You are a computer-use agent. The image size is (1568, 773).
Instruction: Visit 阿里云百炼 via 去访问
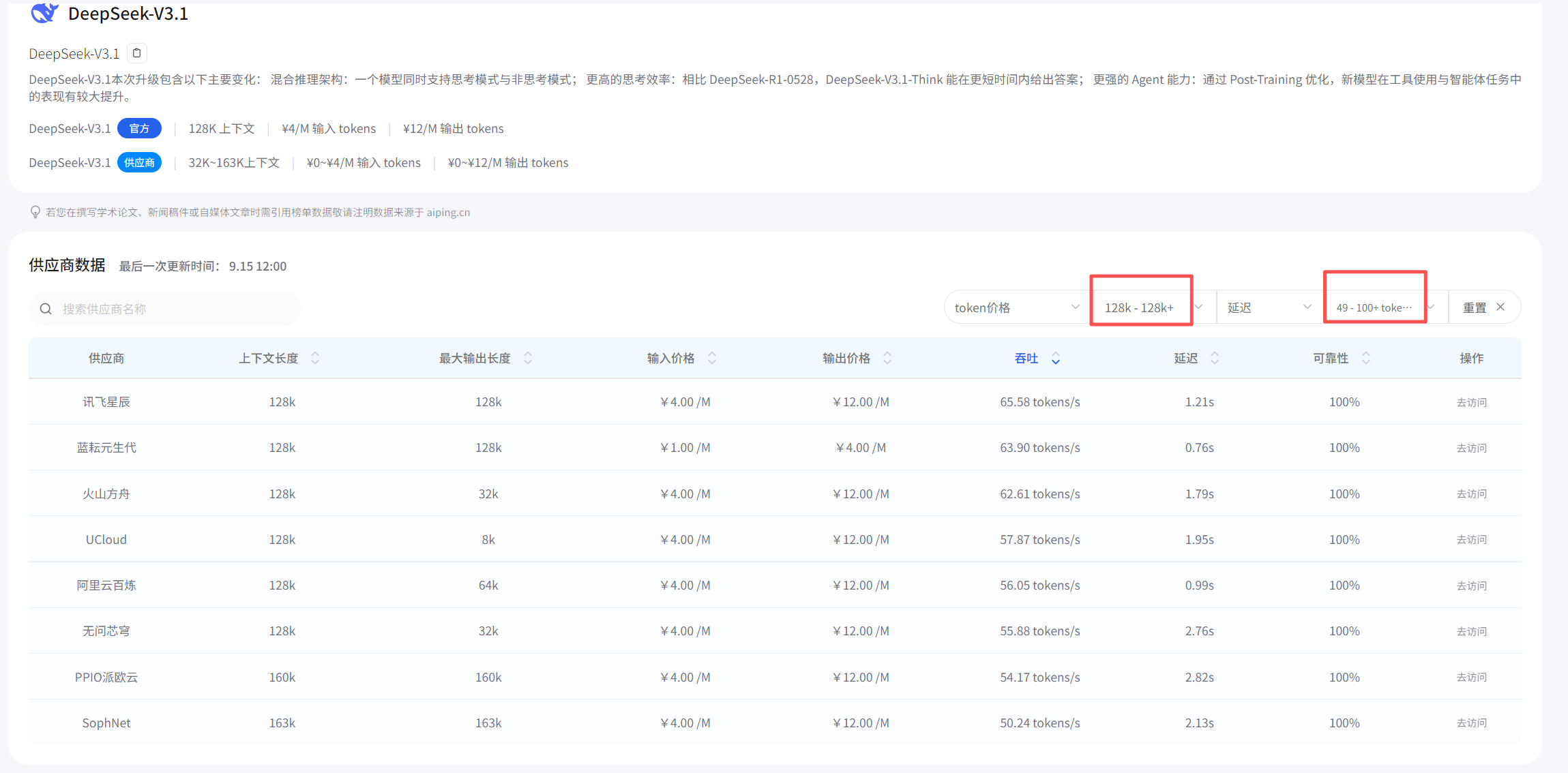click(1471, 586)
